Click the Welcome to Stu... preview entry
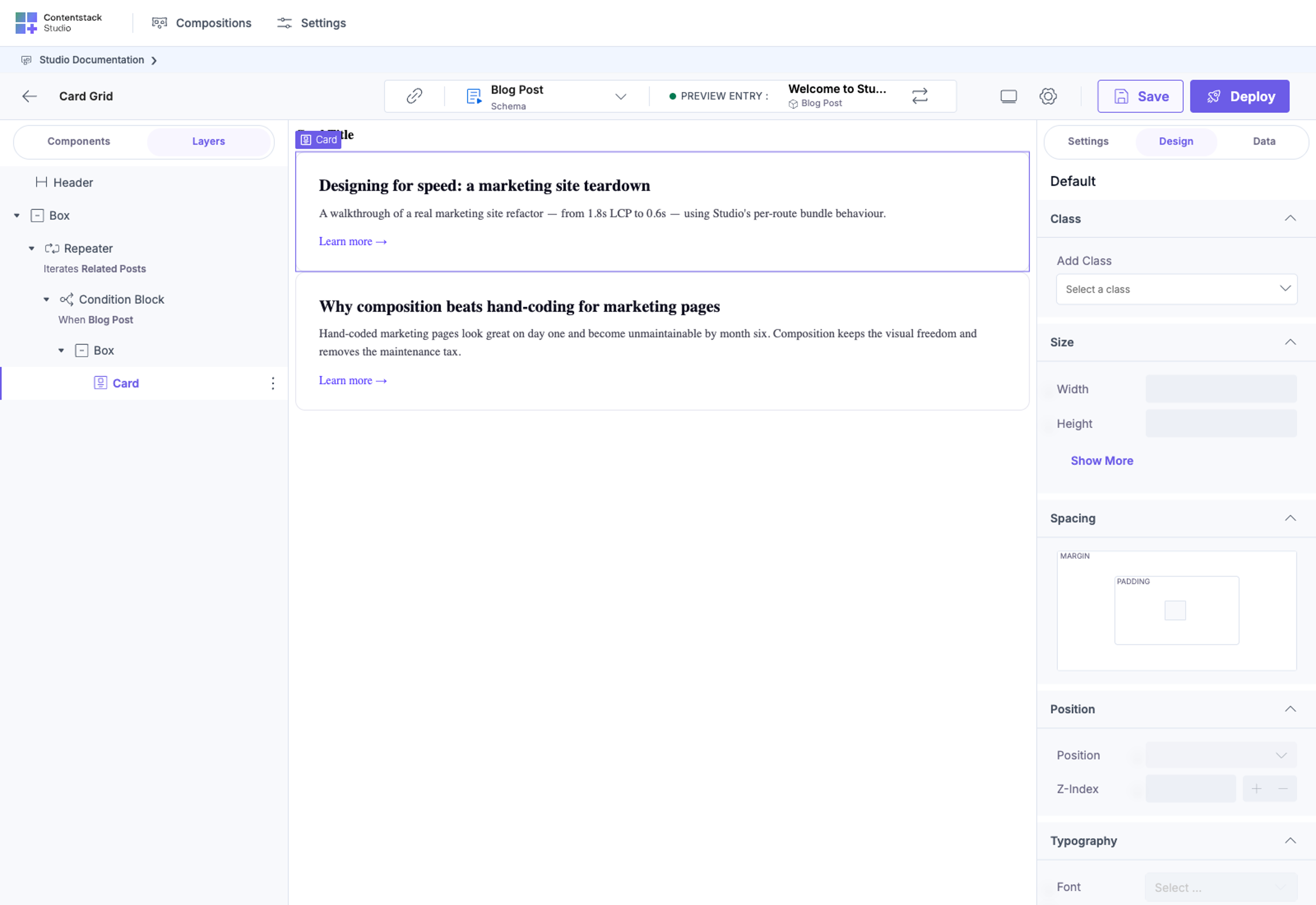 click(837, 95)
